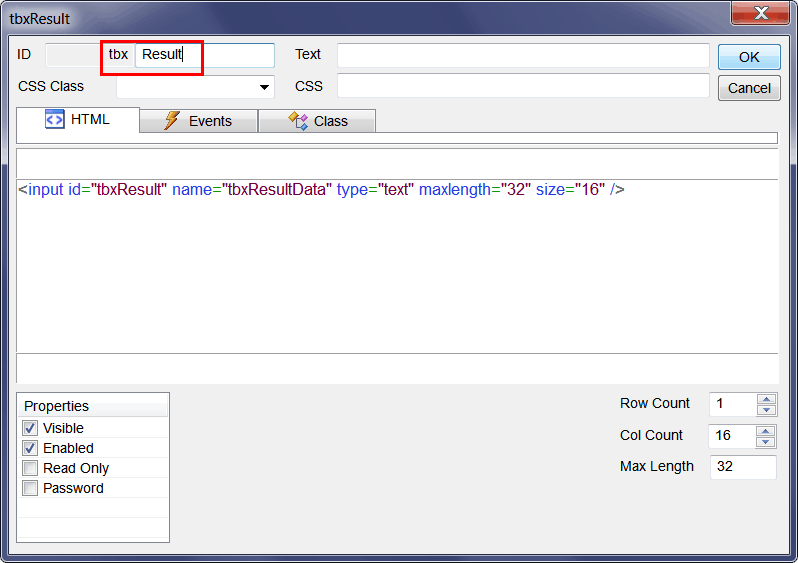Click the input tag HTML code line
The height and width of the screenshot is (563, 798).
(321, 190)
